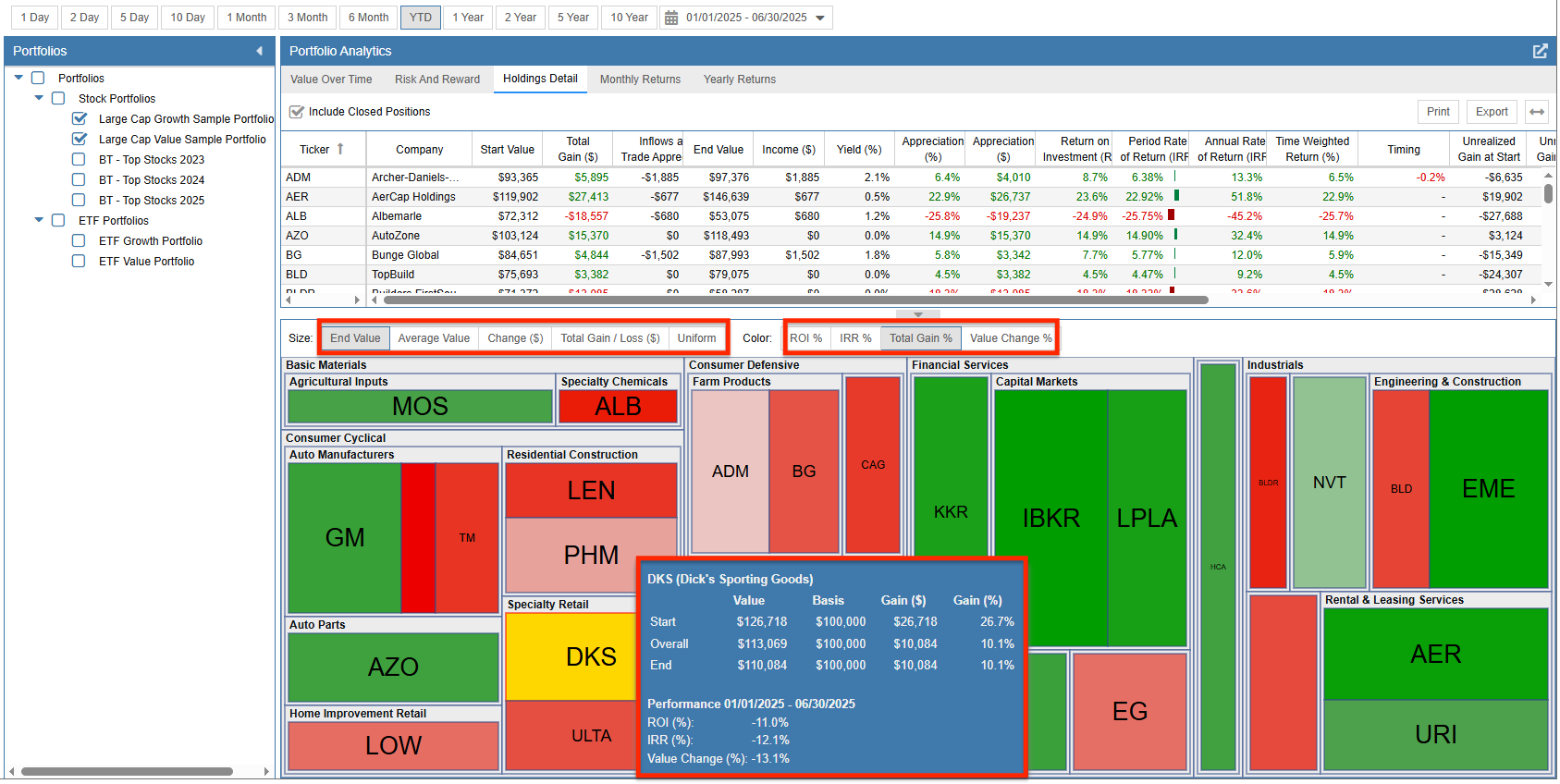Image resolution: width=1560 pixels, height=784 pixels.
Task: Set treemap size to End Value
Action: pyautogui.click(x=355, y=338)
